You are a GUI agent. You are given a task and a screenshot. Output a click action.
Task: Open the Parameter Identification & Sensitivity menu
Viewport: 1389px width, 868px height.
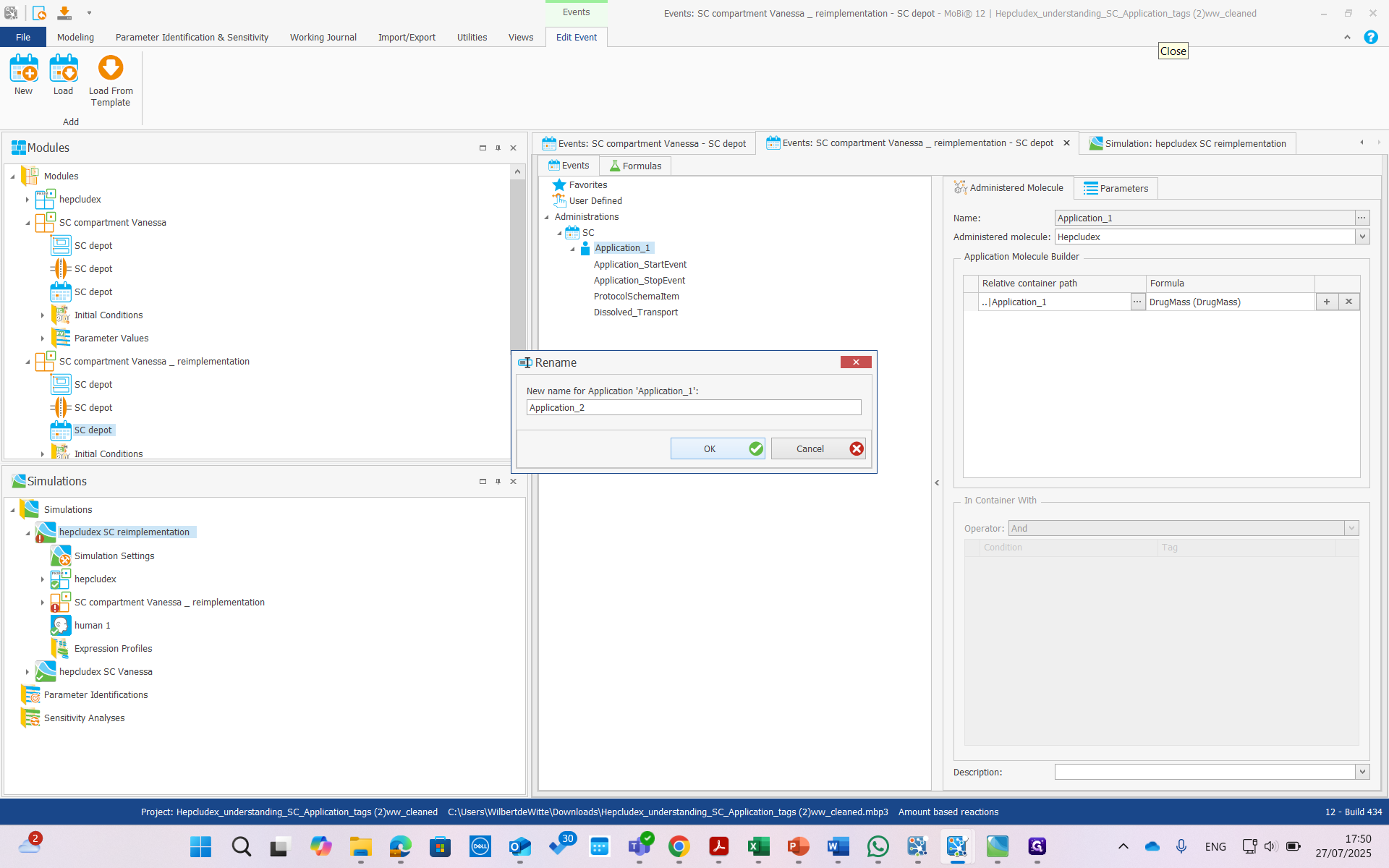[x=192, y=38]
